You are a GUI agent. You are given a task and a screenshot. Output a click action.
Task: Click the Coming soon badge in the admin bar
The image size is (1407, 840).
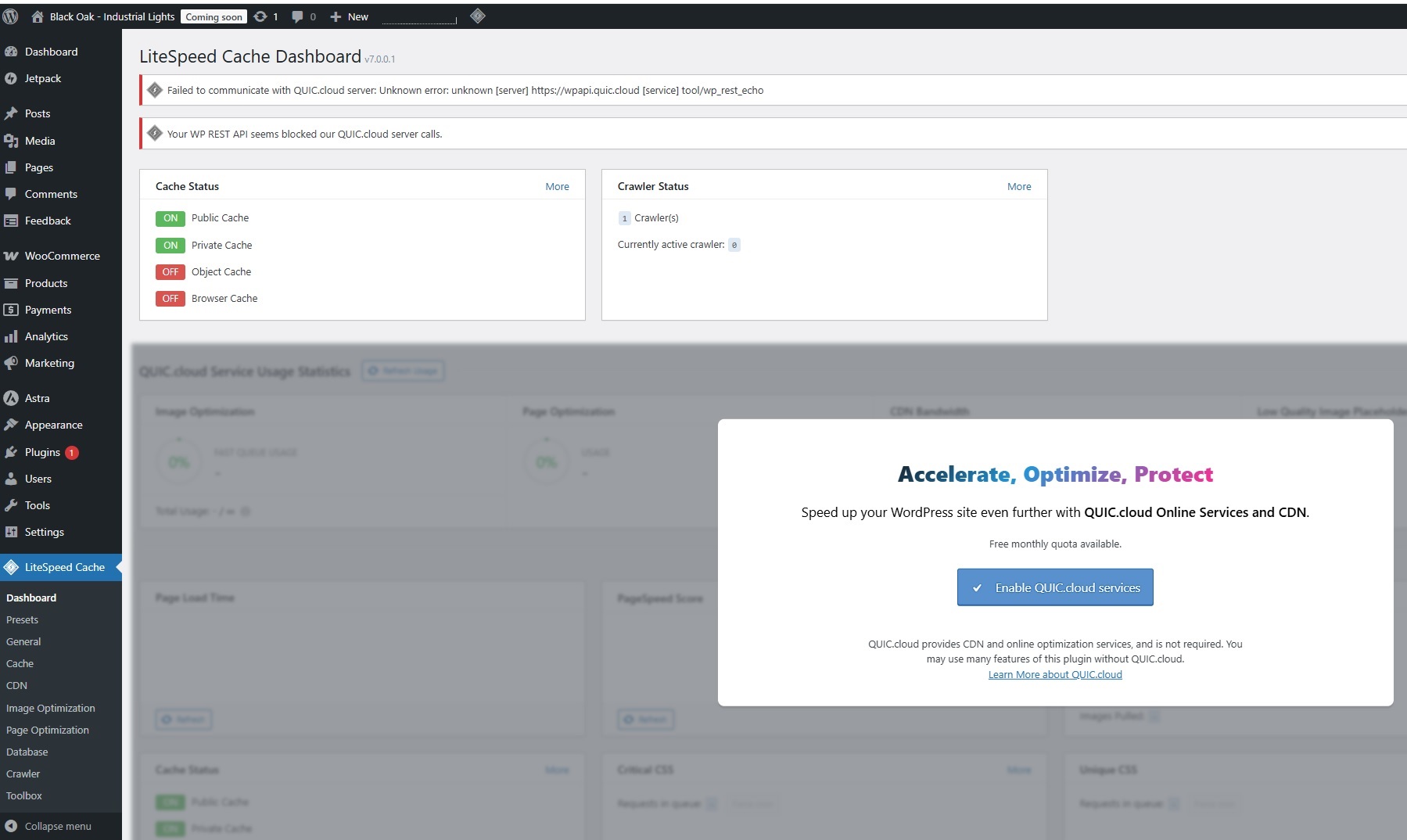(214, 16)
